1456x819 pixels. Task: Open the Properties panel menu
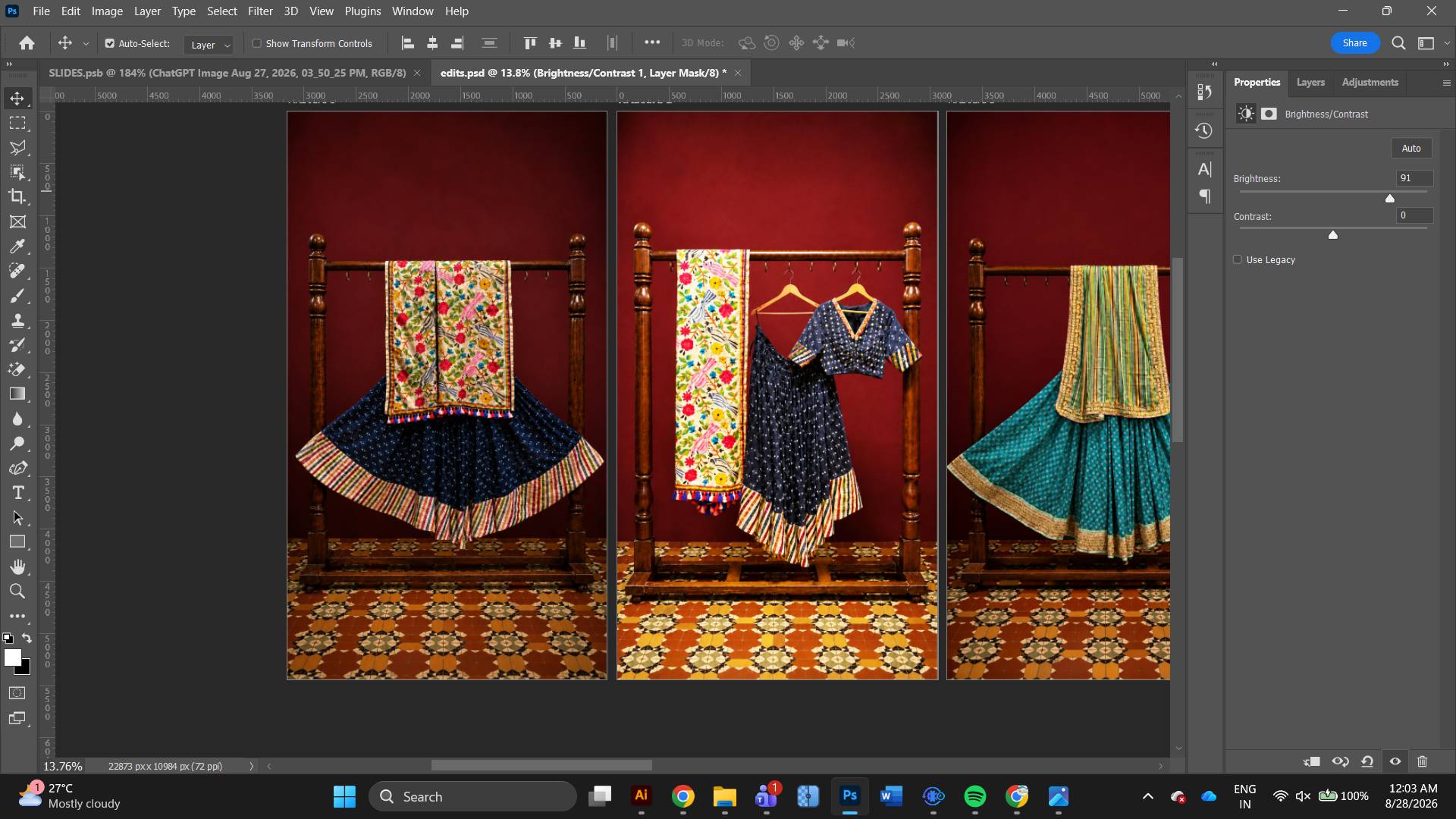1446,83
